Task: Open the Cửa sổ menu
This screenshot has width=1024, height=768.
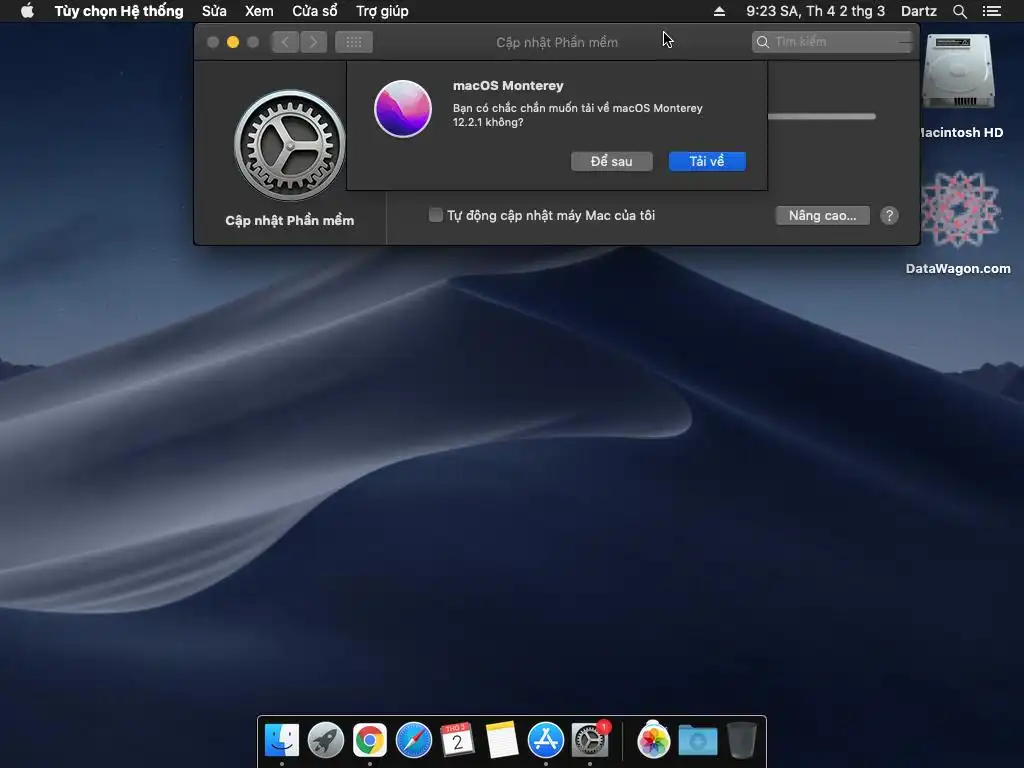Action: [315, 11]
